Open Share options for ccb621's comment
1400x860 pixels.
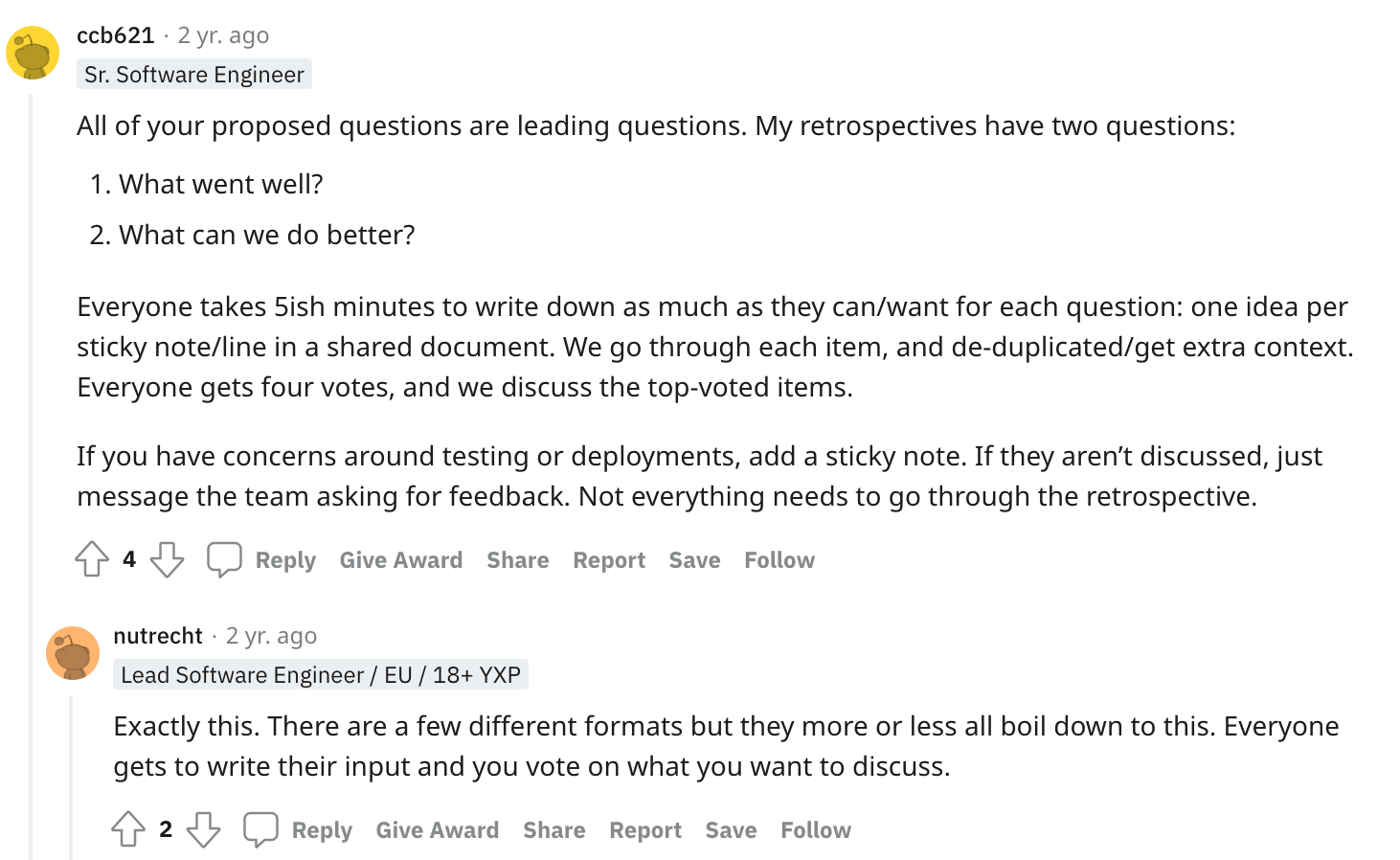[x=517, y=559]
